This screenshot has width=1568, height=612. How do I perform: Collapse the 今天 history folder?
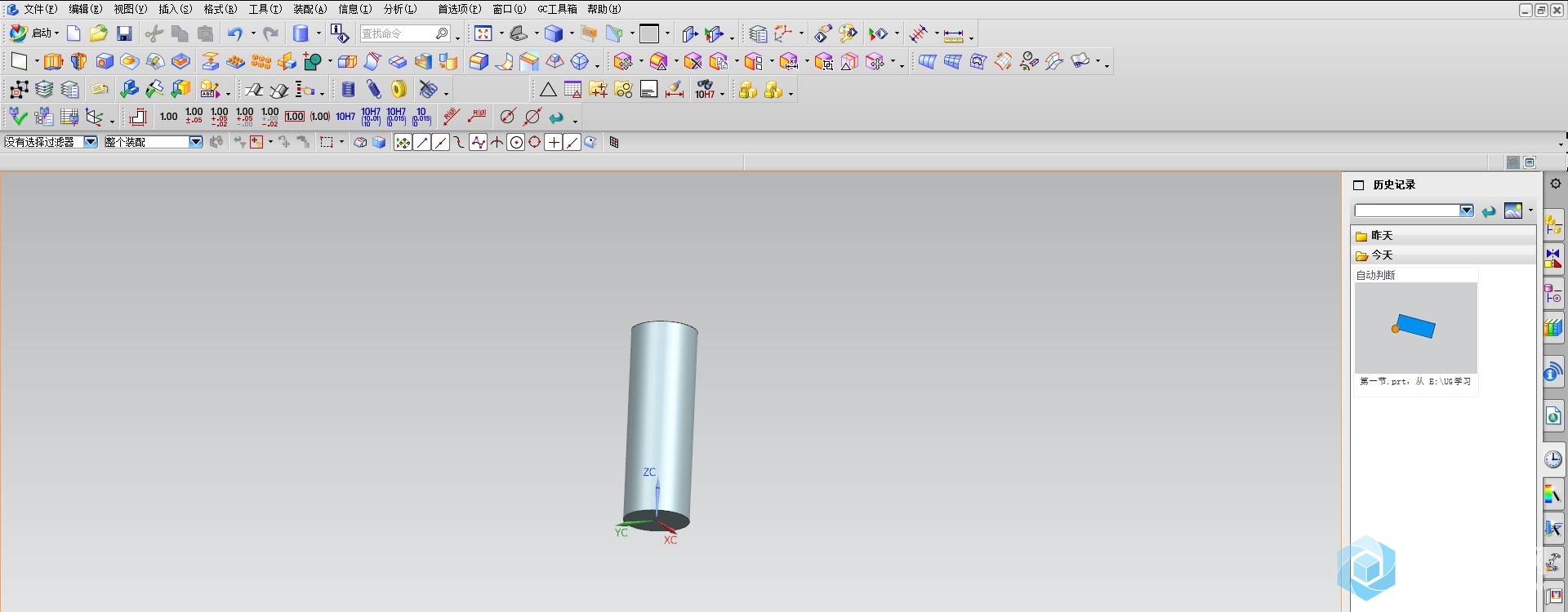(x=1444, y=255)
